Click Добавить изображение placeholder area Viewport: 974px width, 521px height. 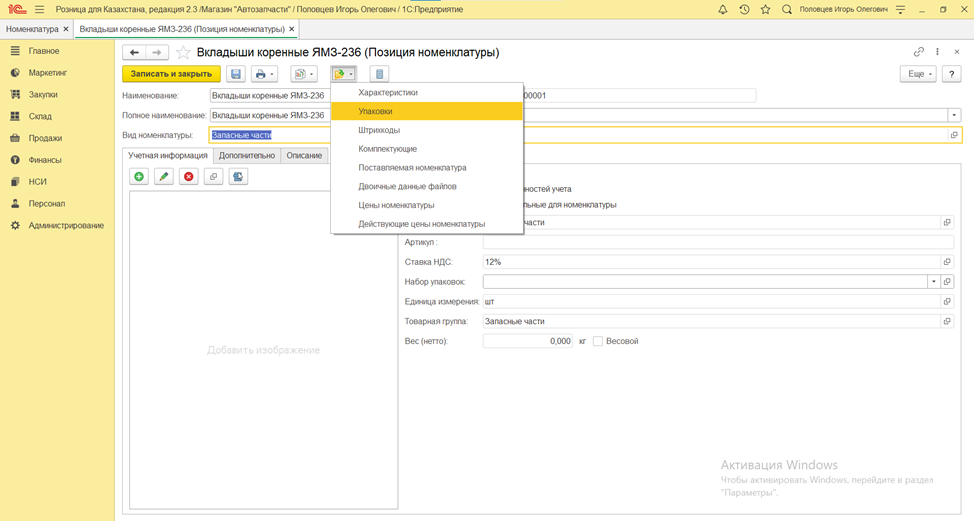point(263,350)
